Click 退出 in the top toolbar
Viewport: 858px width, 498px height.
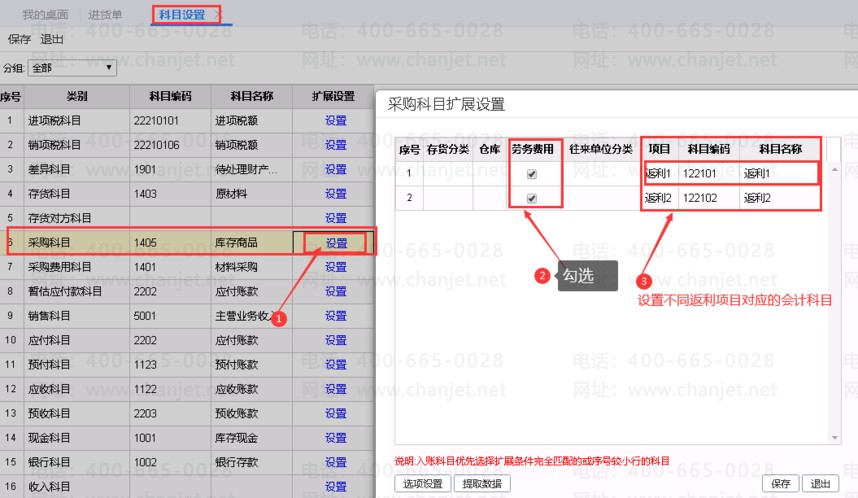tap(51, 39)
